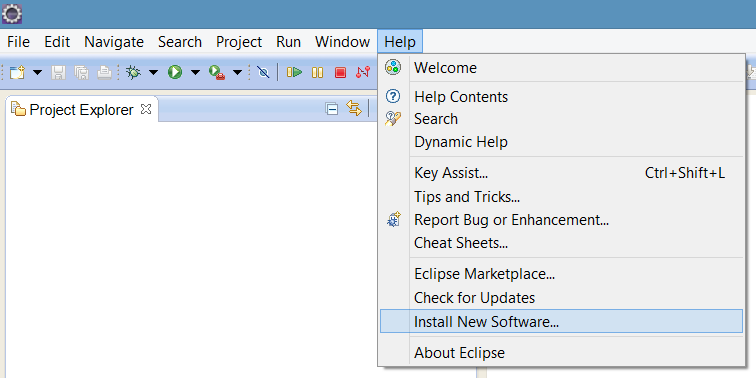
Task: Click the Disconnect debug icon
Action: [x=363, y=73]
